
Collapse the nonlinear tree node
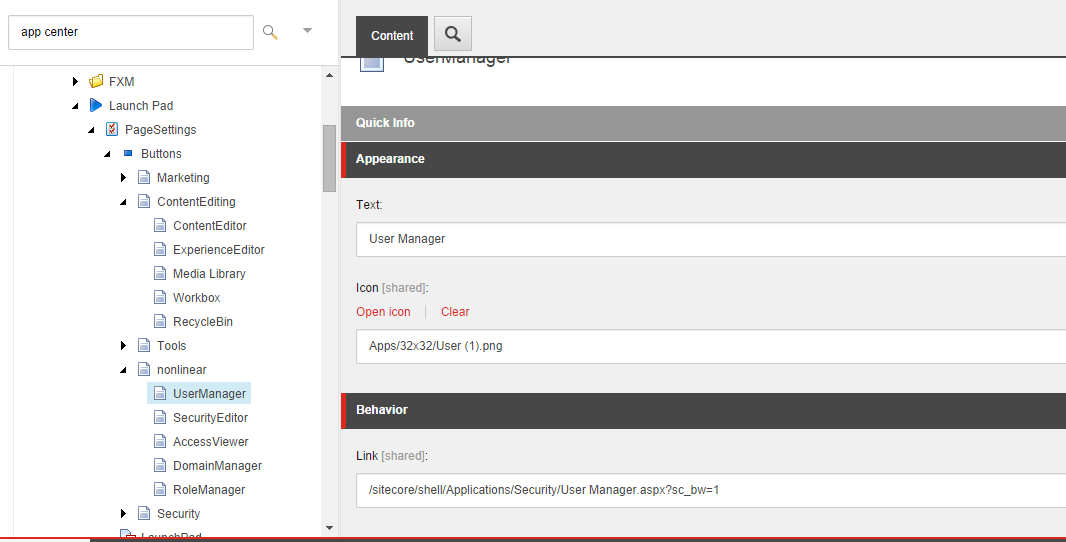pos(123,370)
